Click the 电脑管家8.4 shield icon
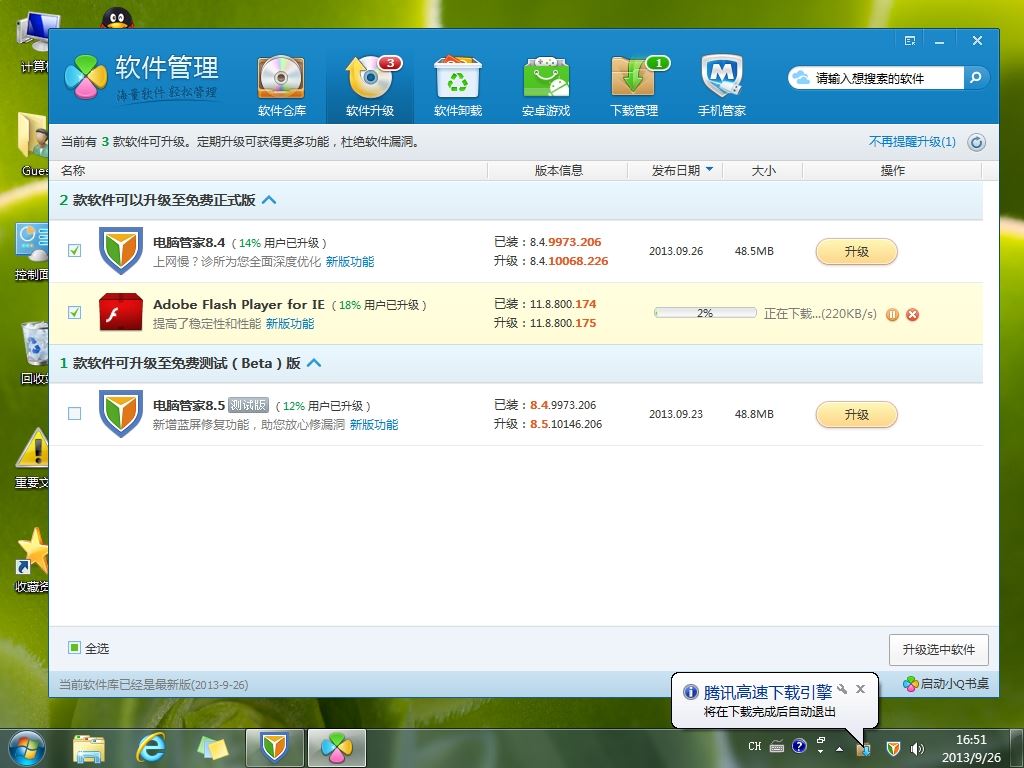 click(121, 251)
